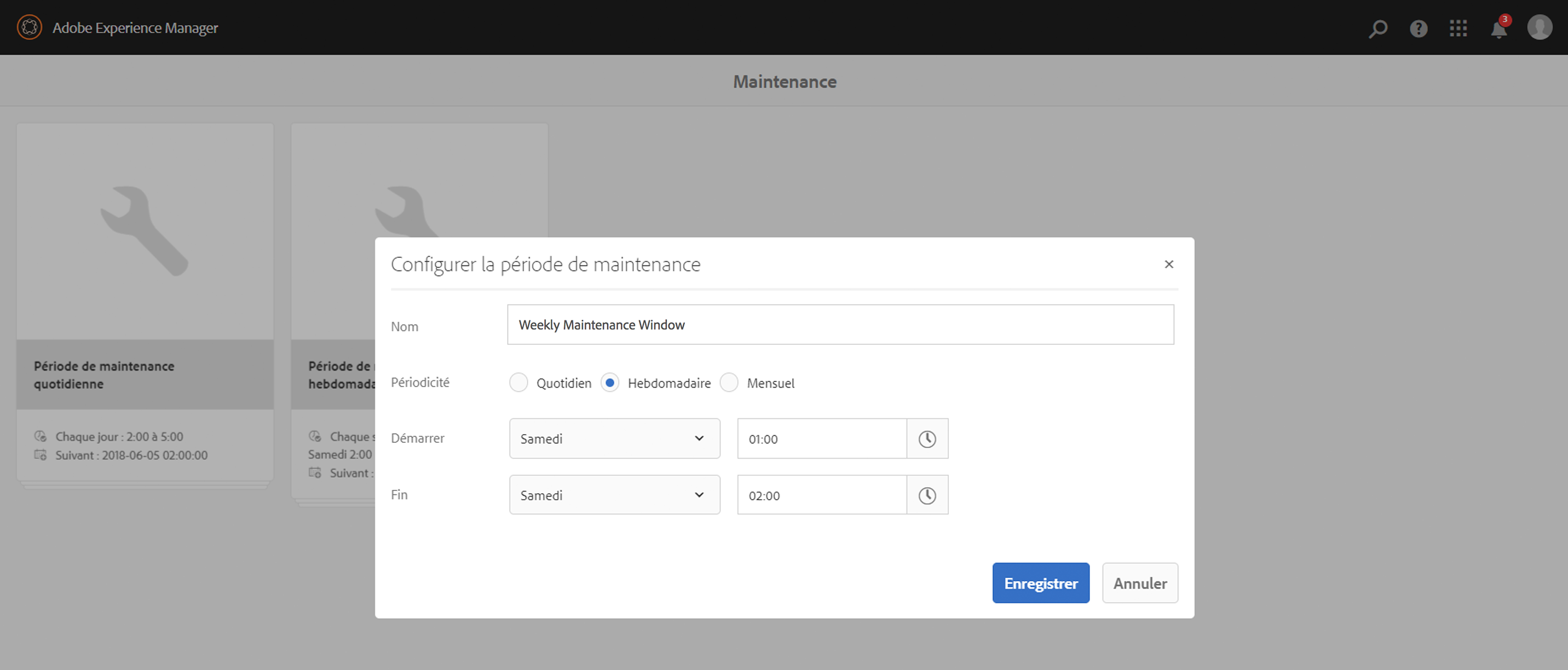Select the Hebdomadaire periodicity radio
Viewport: 1568px width, 670px height.
(x=610, y=383)
